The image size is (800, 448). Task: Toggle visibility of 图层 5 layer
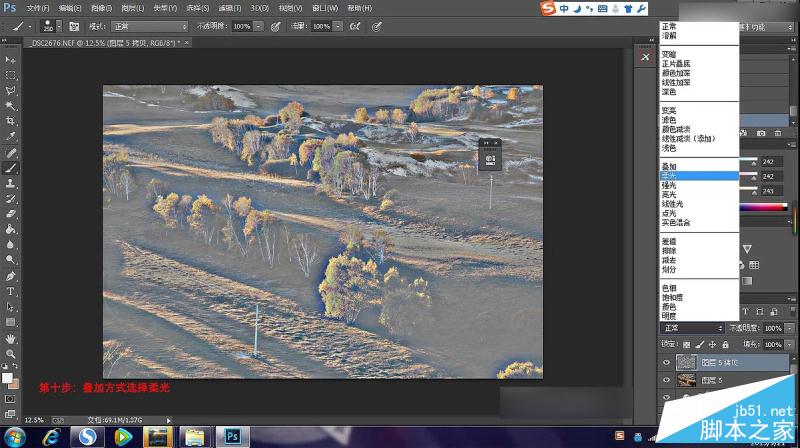pos(666,380)
